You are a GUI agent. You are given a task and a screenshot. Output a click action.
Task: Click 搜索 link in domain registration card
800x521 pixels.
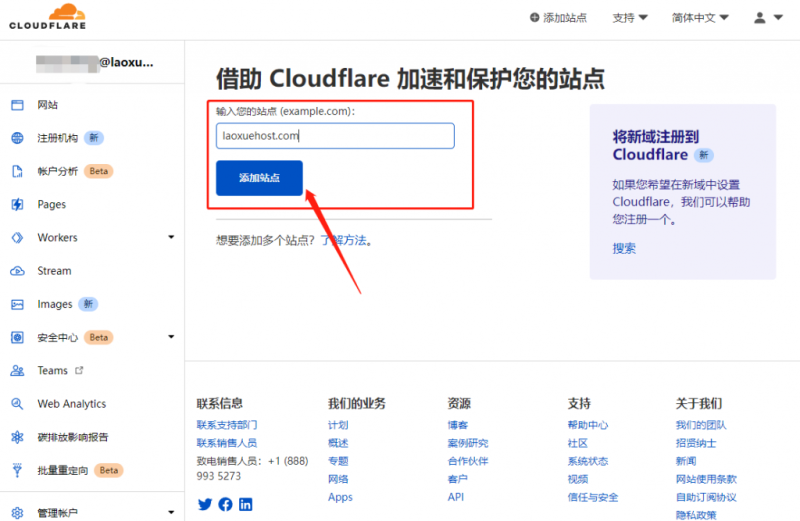pos(624,249)
